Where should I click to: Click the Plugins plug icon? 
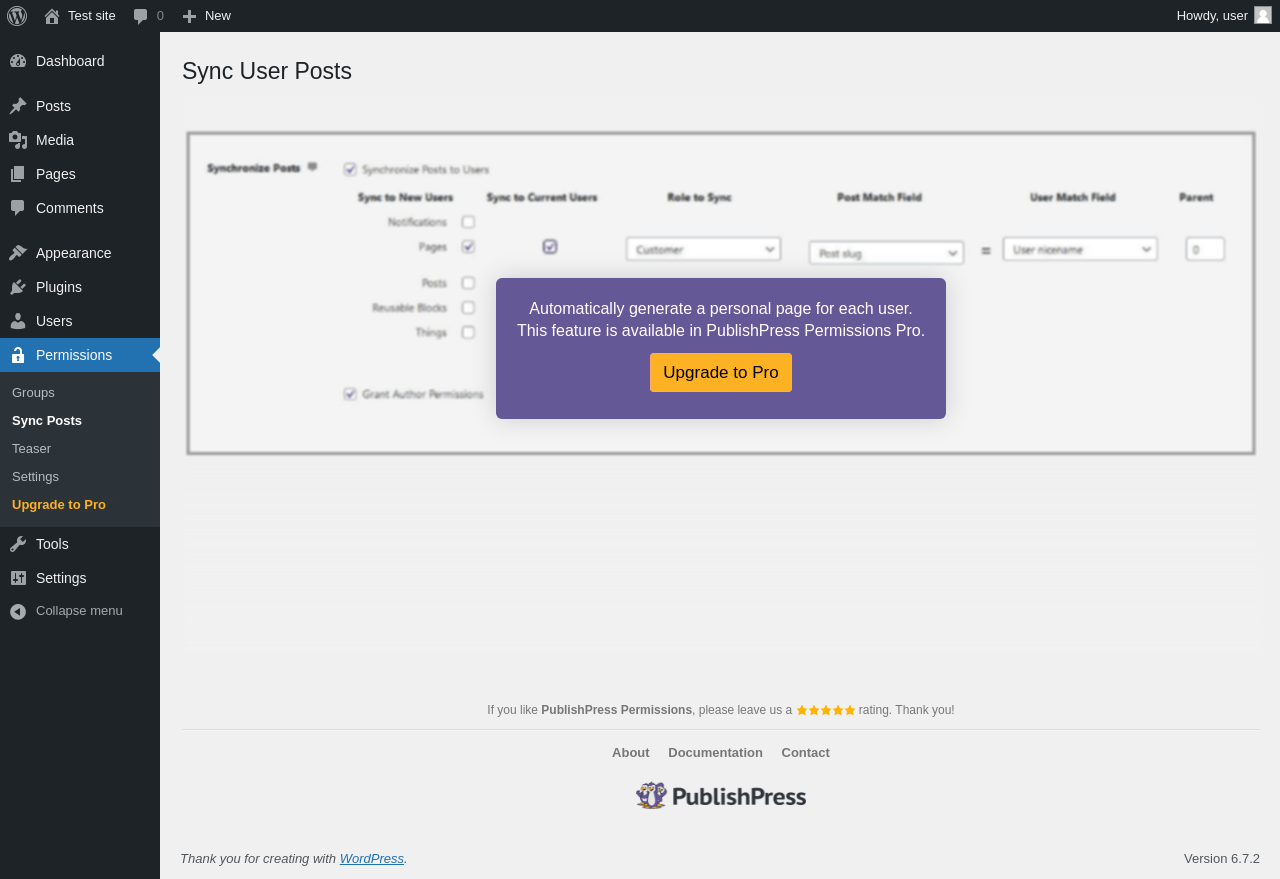[x=18, y=287]
